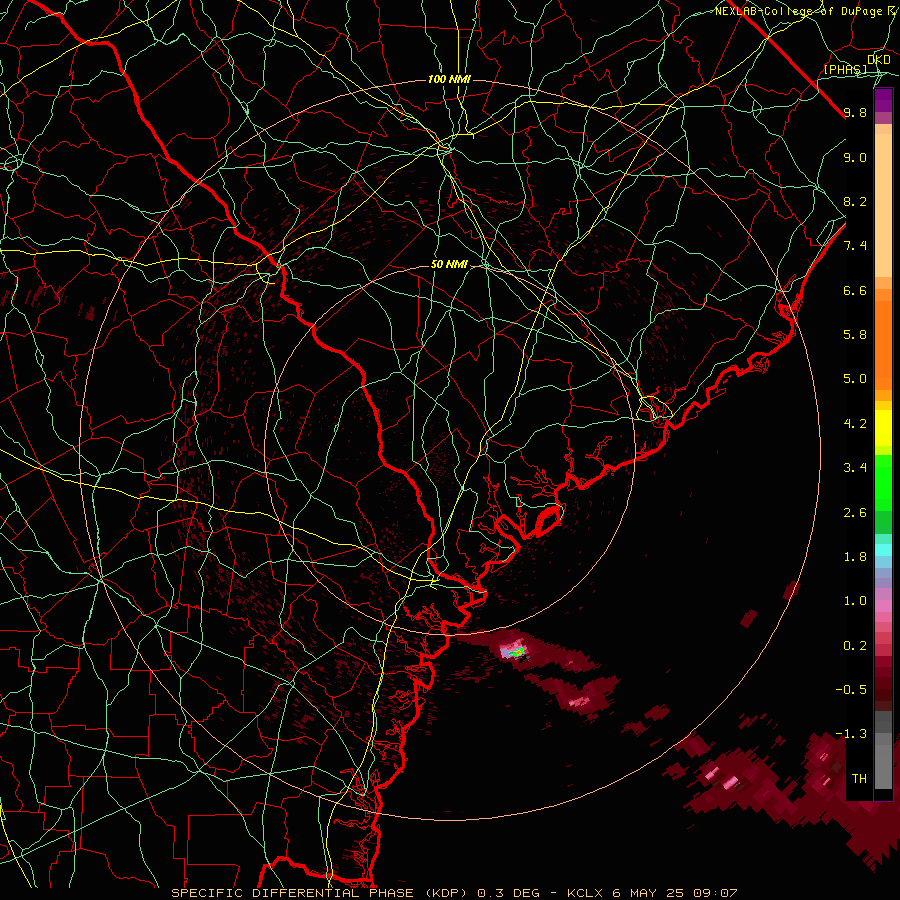Click the orange segment of the color bar
Viewport: 900px width, 900px height.
click(883, 339)
